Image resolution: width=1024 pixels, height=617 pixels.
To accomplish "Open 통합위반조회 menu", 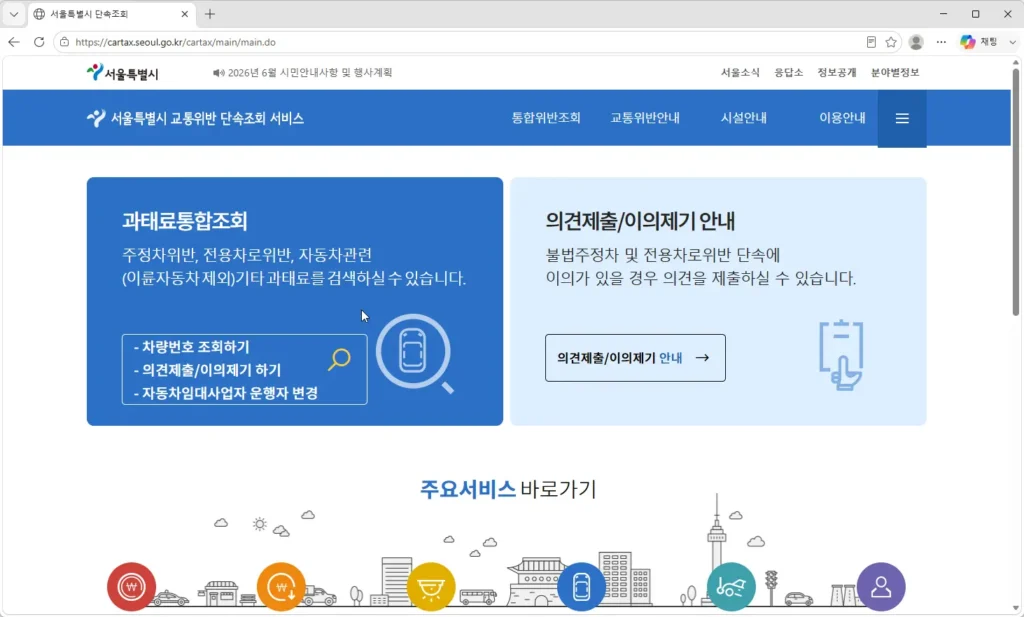I will (x=546, y=118).
